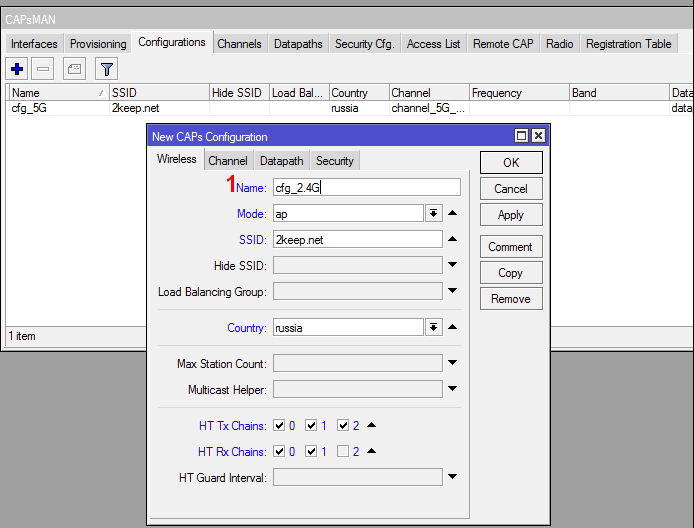Screen dimensions: 694x528
Task: Collapse HT Tx Chains with up arrow
Action: 371,425
